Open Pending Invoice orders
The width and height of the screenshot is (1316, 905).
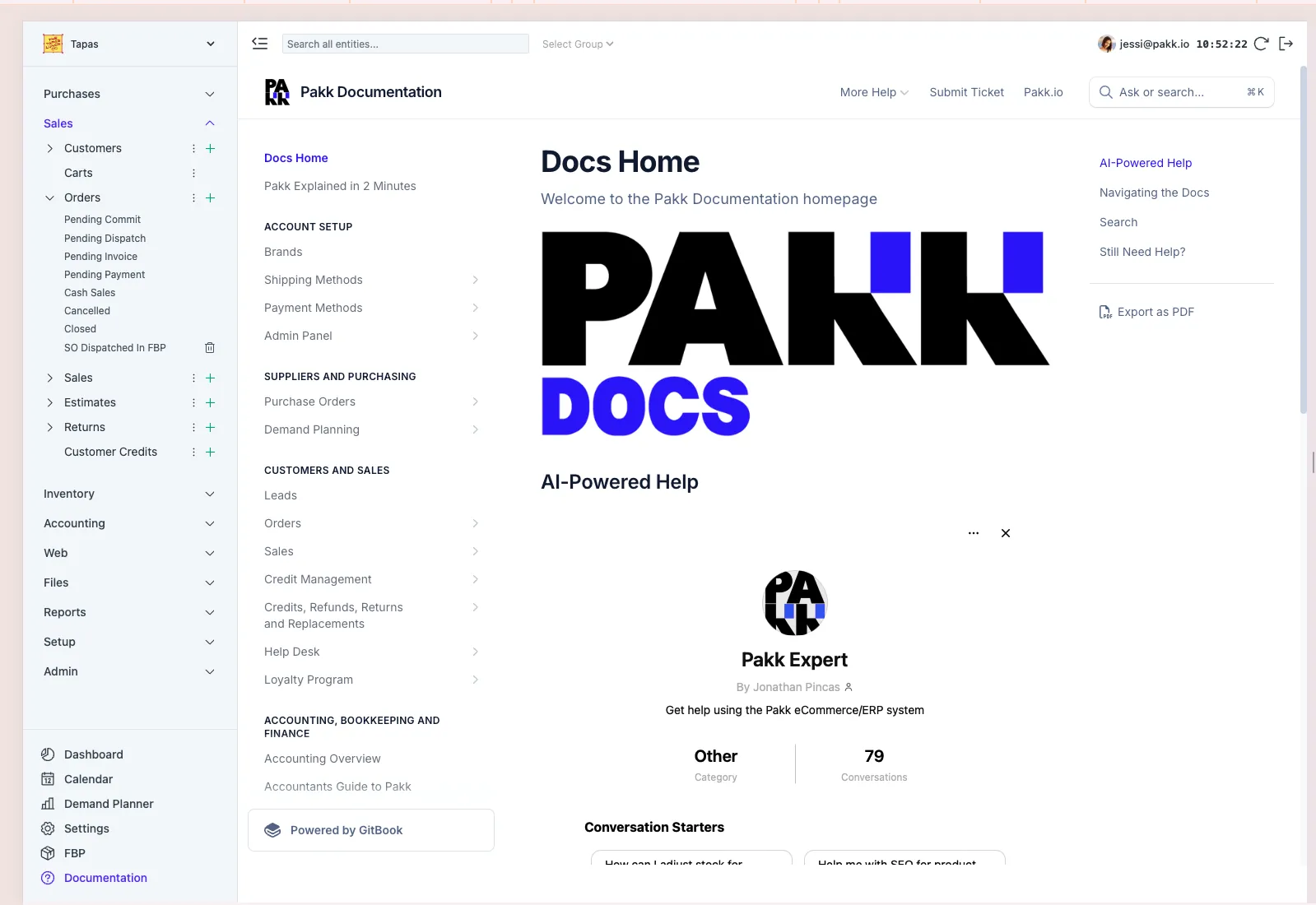coord(100,257)
